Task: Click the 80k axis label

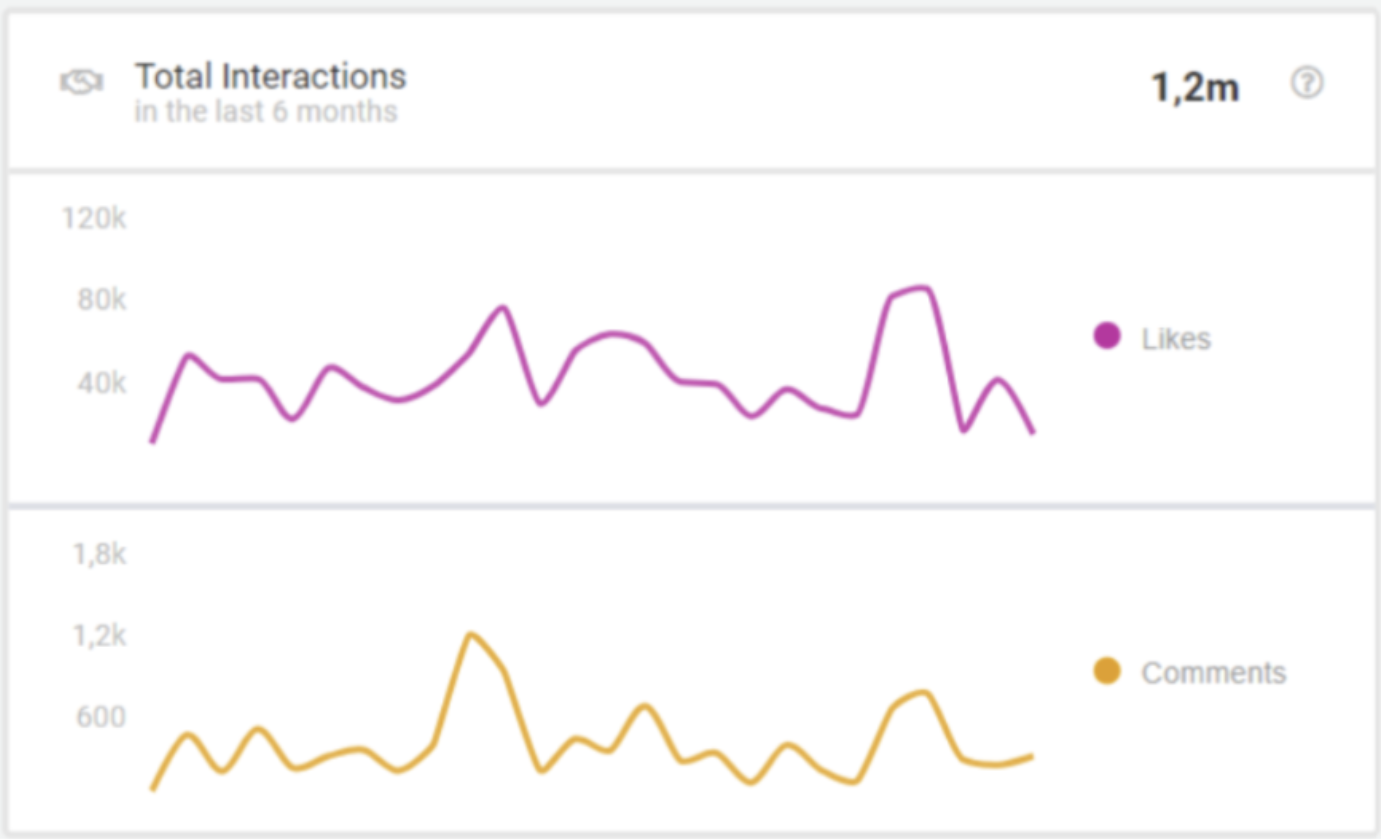Action: pos(102,299)
